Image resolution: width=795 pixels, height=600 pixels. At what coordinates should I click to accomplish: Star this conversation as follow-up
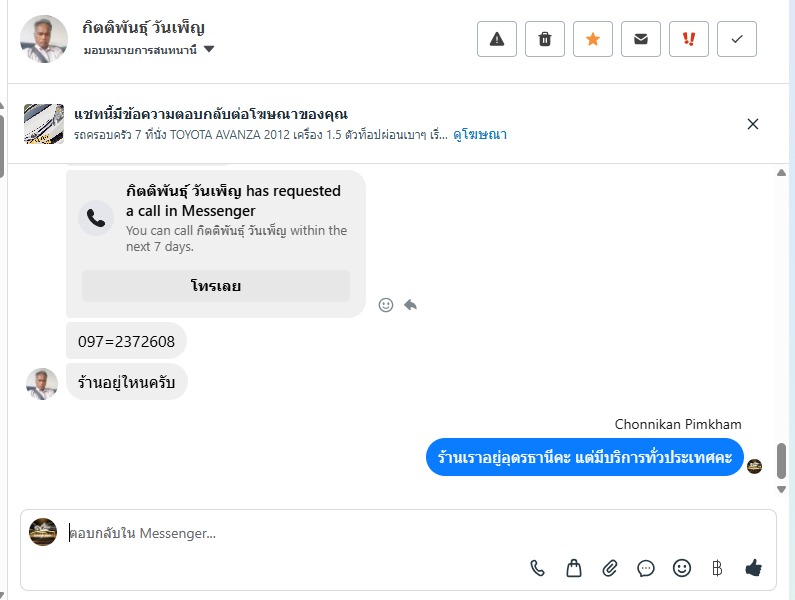tap(593, 39)
